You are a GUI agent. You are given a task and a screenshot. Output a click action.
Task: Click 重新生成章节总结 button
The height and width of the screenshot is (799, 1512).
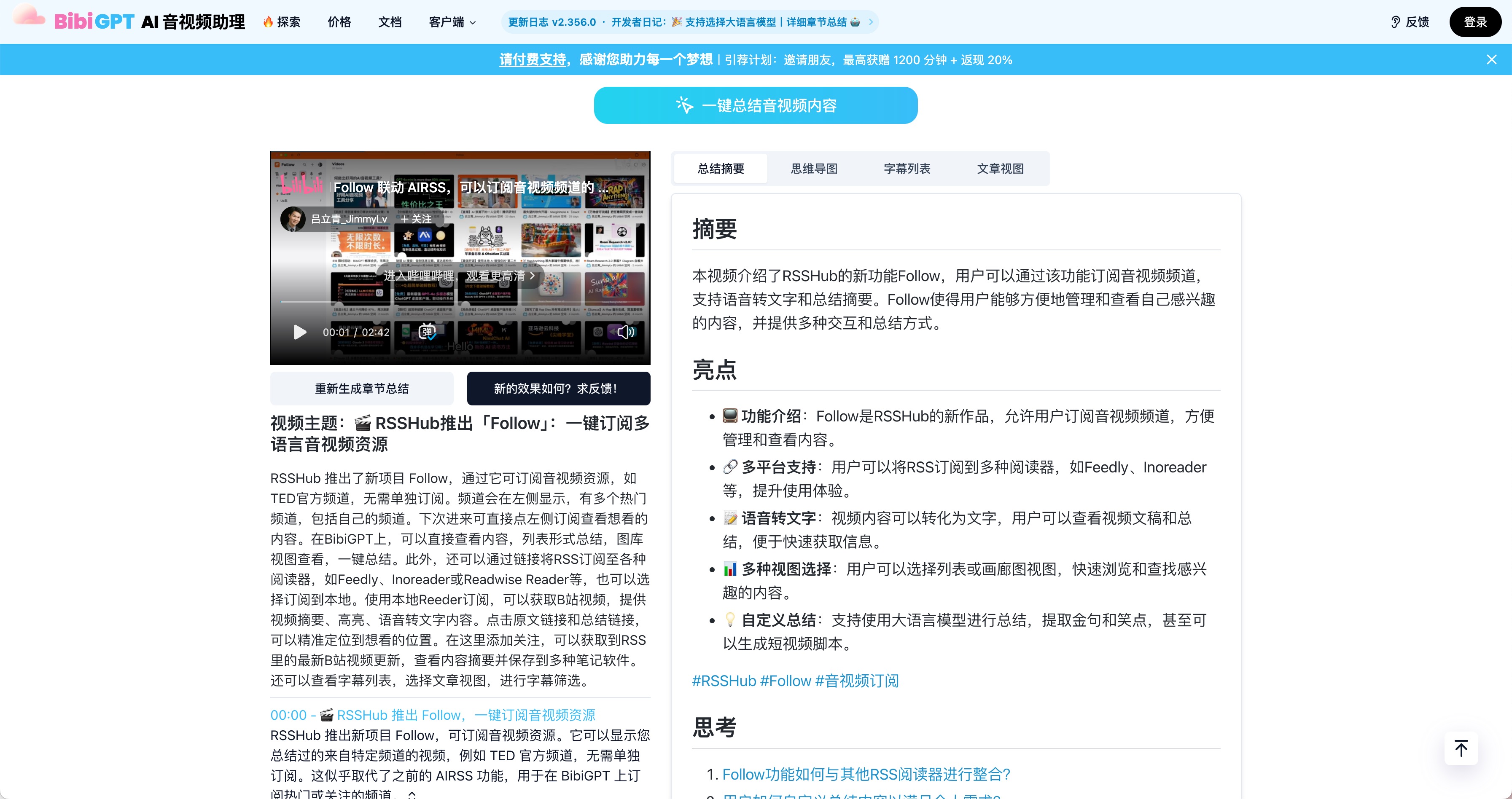(x=362, y=389)
